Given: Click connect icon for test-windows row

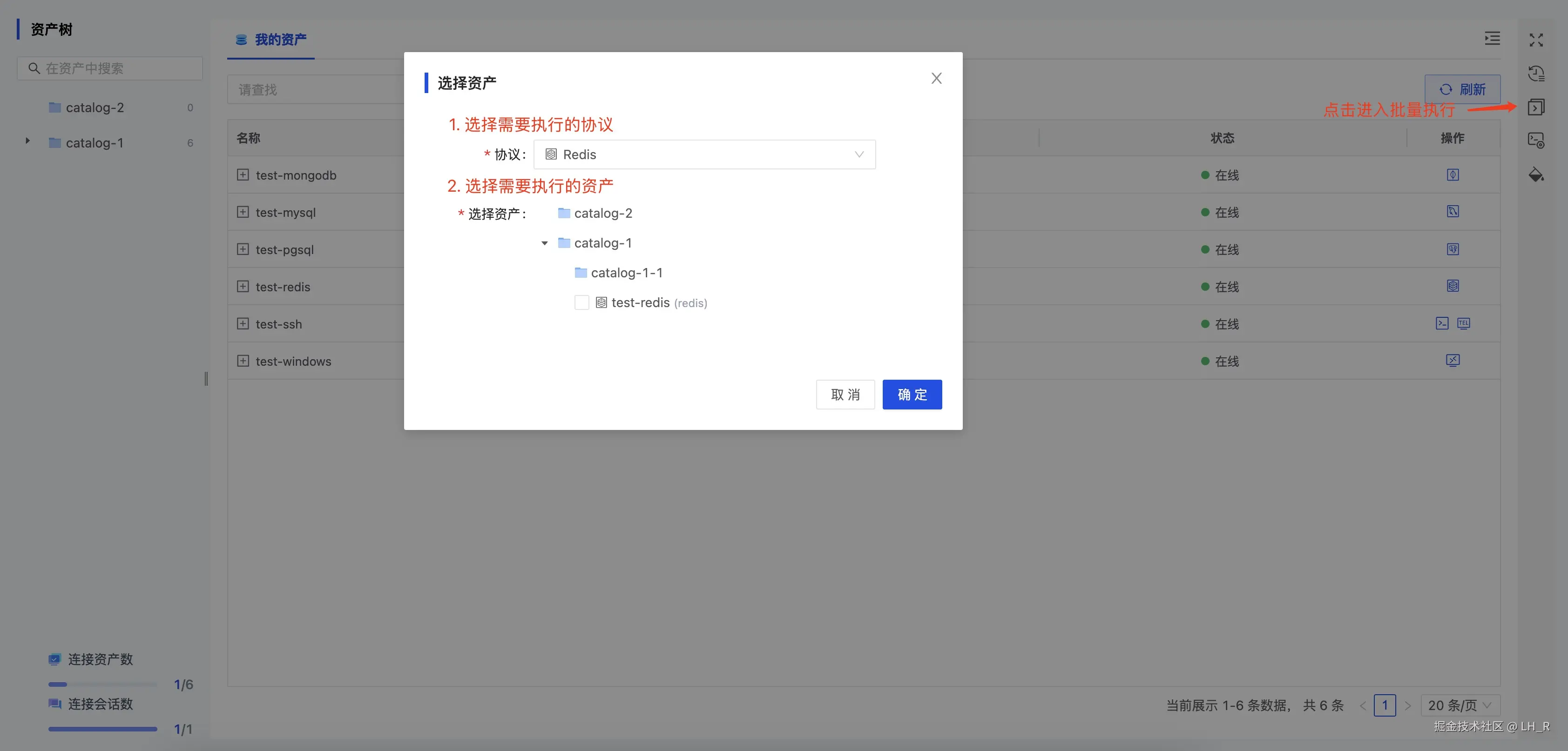Looking at the screenshot, I should (x=1453, y=360).
